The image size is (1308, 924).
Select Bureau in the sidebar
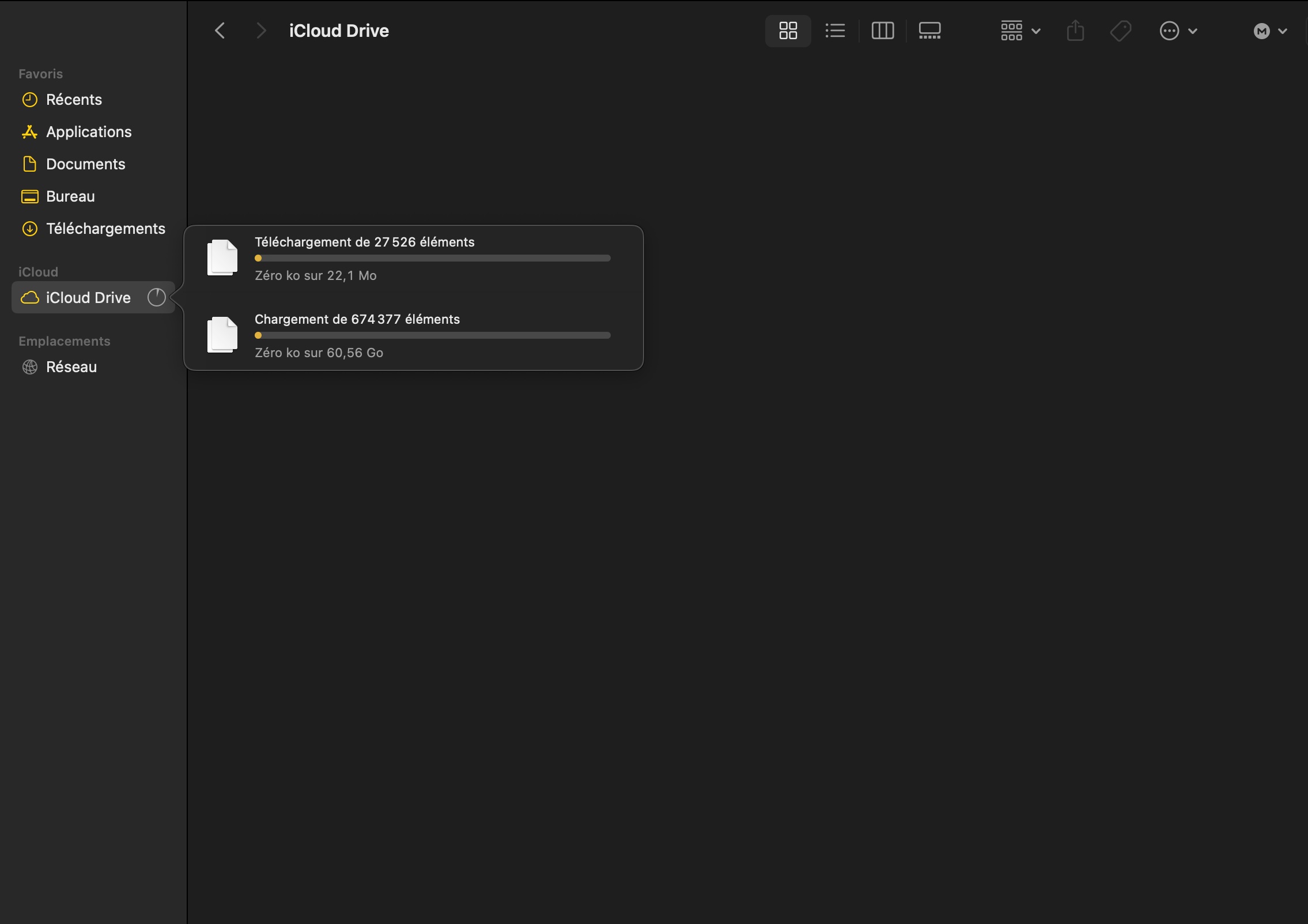point(70,196)
